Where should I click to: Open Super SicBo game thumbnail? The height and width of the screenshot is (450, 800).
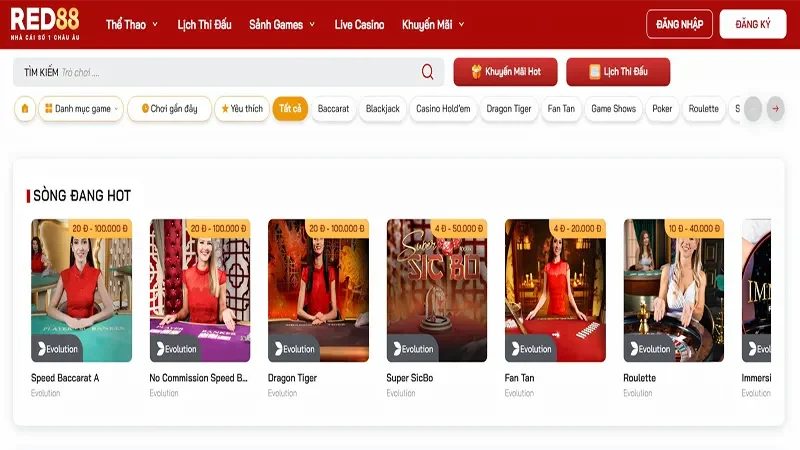click(x=437, y=290)
